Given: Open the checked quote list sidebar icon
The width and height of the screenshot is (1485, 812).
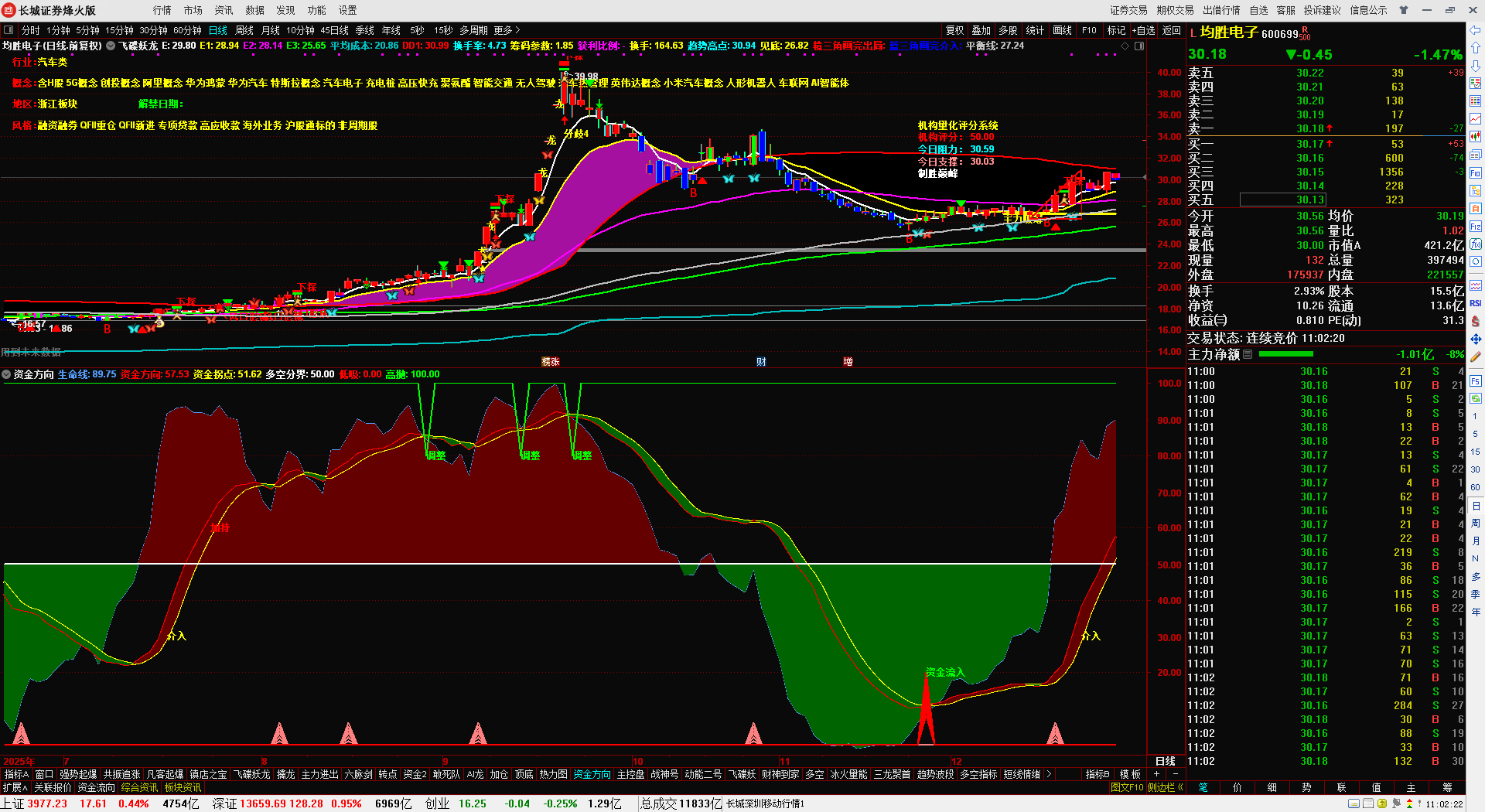Looking at the screenshot, I should click(x=1476, y=83).
